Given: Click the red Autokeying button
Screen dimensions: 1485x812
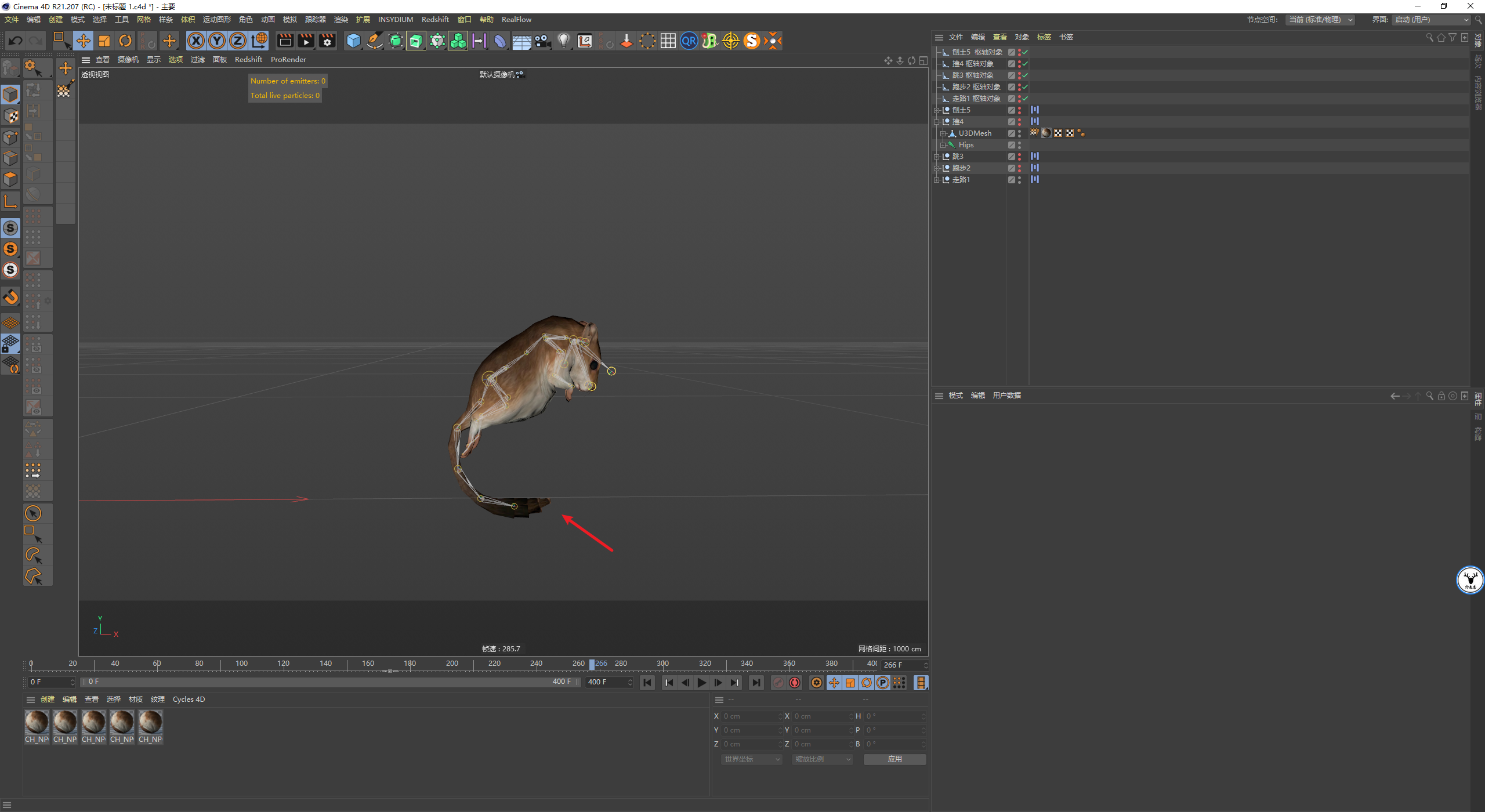Looking at the screenshot, I should click(795, 683).
